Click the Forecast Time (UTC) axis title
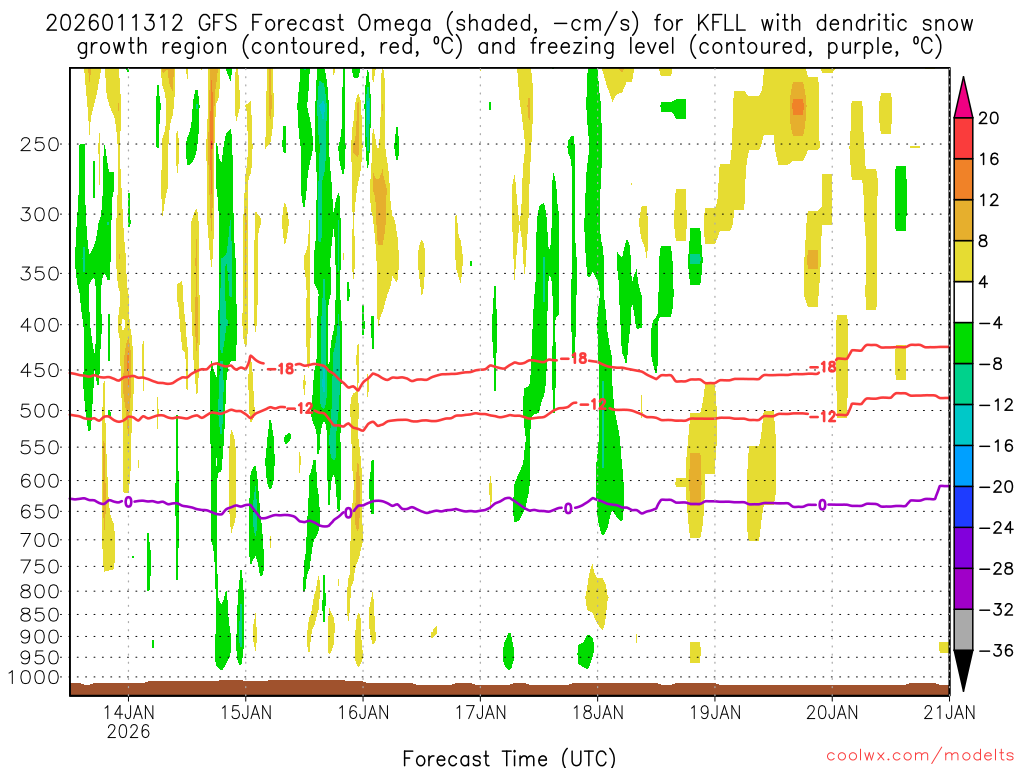 click(x=509, y=758)
